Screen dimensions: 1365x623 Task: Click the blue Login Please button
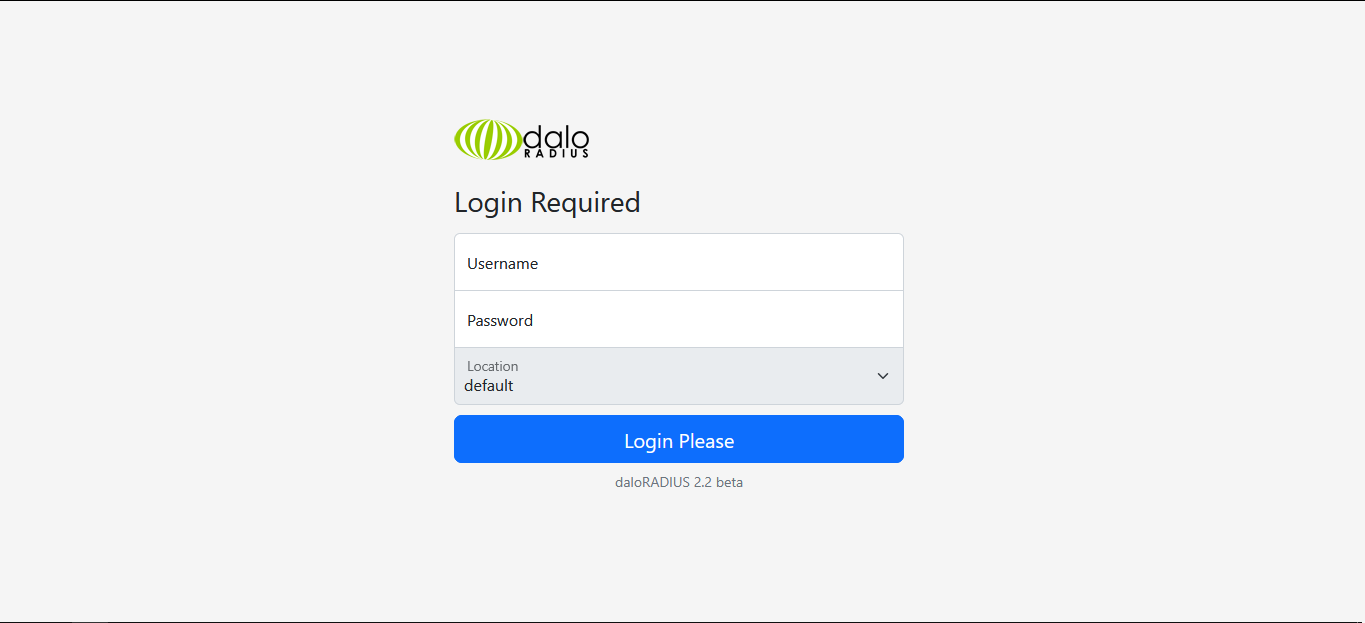(679, 439)
